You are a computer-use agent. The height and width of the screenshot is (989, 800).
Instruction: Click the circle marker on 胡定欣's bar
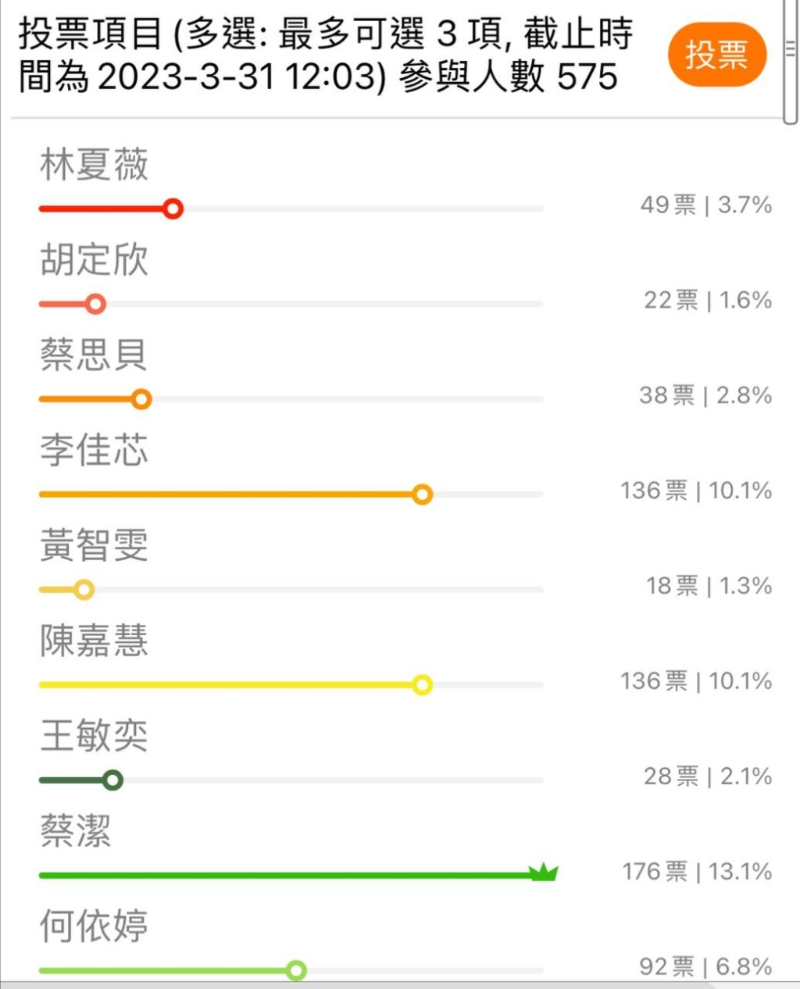pos(96,304)
